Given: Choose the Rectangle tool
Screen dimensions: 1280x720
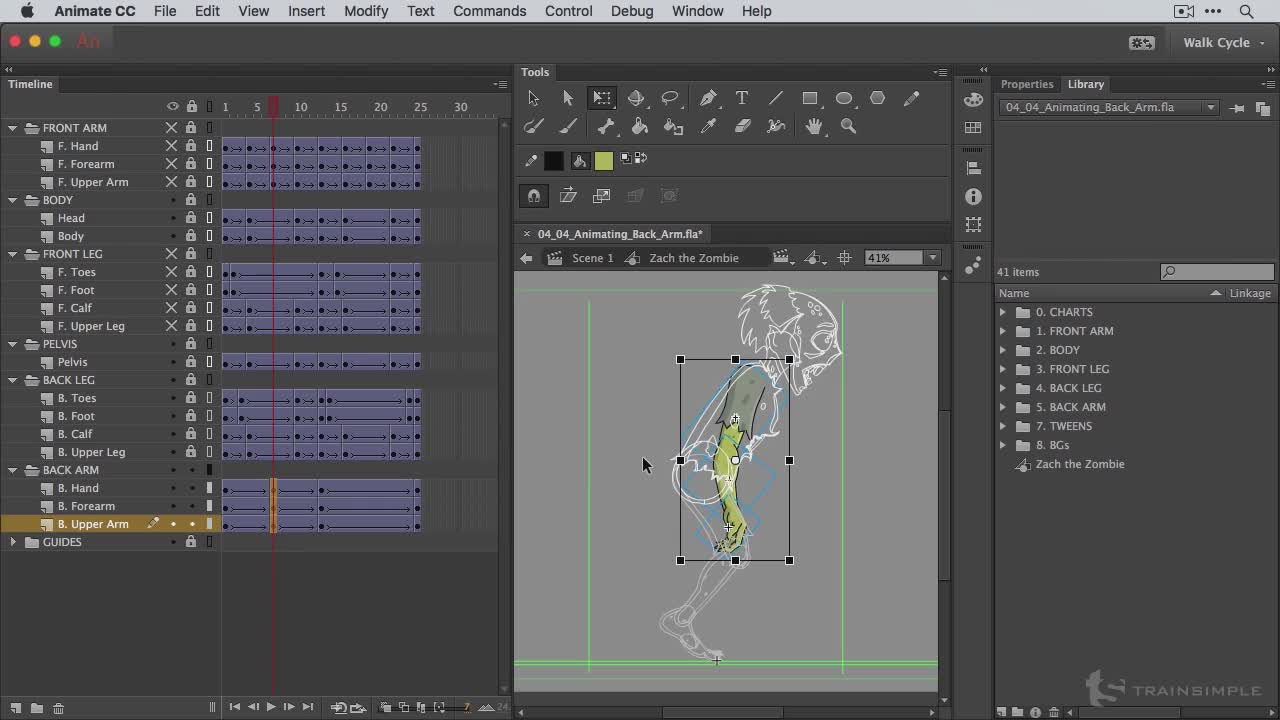Looking at the screenshot, I should [x=810, y=98].
